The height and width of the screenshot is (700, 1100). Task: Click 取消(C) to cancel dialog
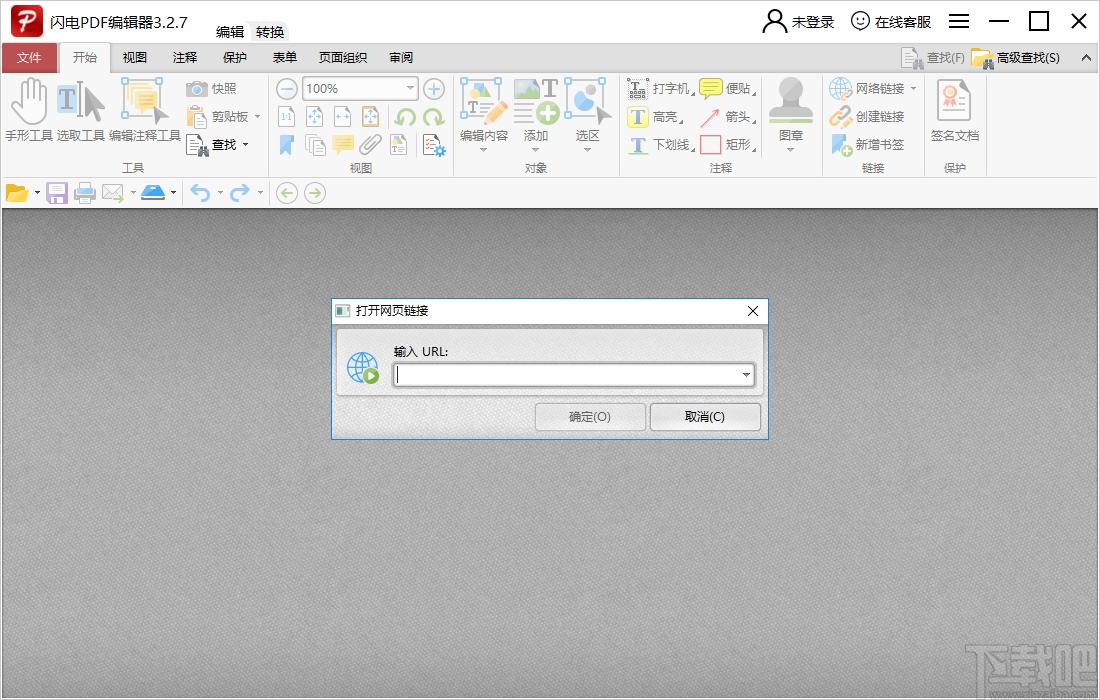pyautogui.click(x=705, y=417)
